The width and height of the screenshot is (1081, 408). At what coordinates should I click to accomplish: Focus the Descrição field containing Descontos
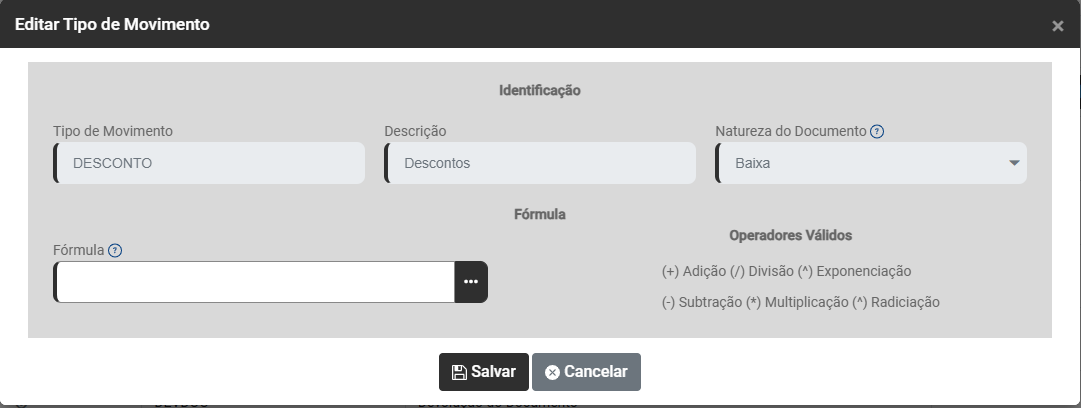[x=540, y=163]
